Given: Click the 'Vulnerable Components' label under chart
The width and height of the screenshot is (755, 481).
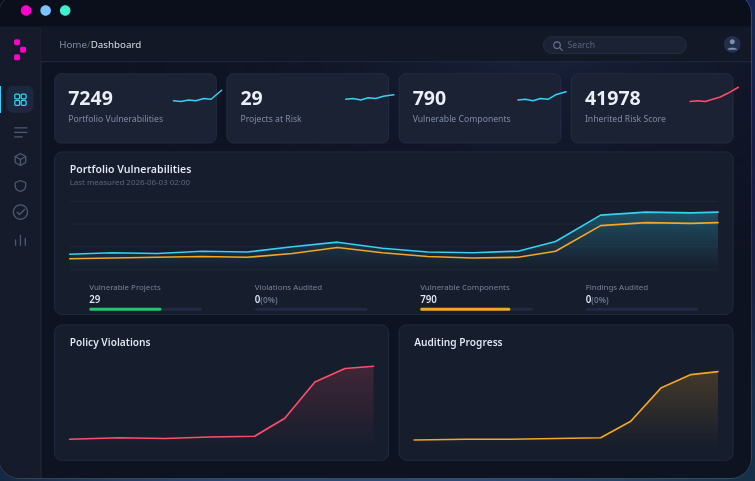Looking at the screenshot, I should tap(465, 287).
